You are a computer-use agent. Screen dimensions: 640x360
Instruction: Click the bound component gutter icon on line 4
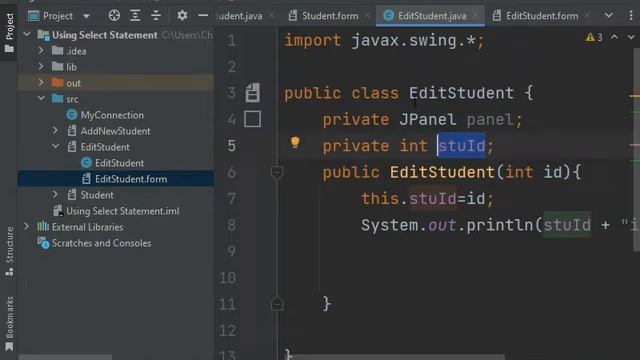coord(253,119)
